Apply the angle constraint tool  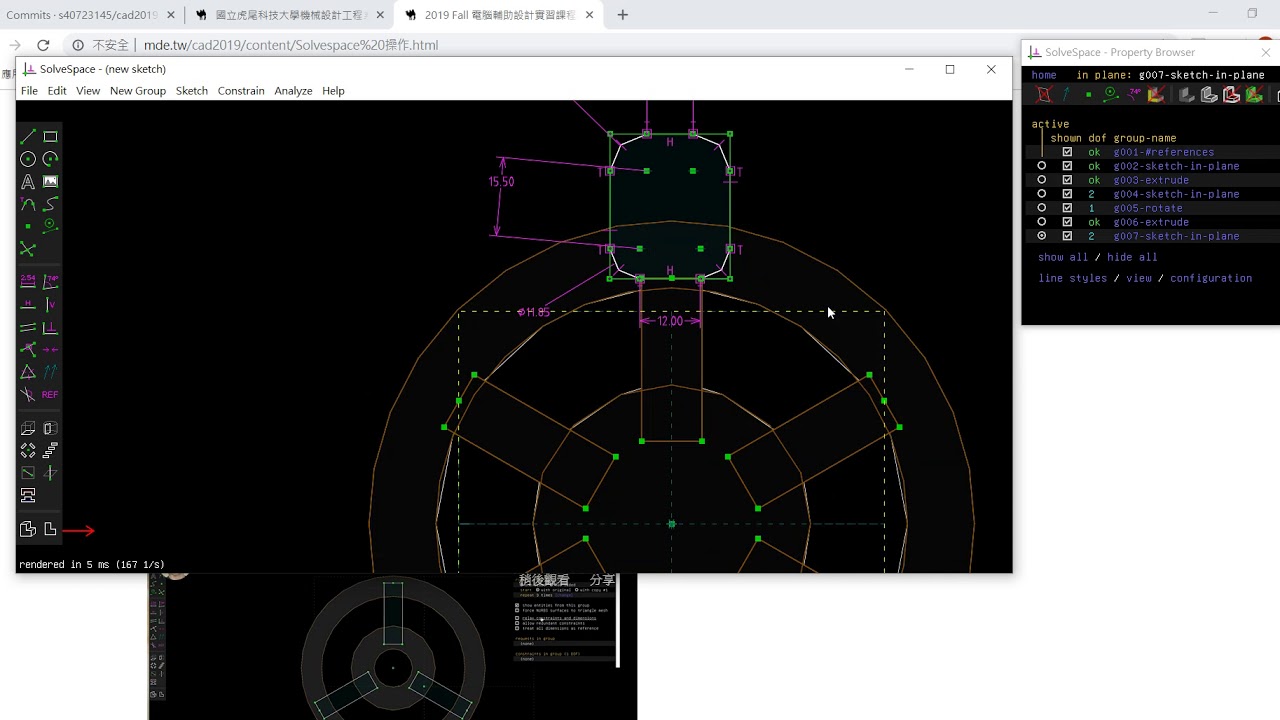pyautogui.click(x=50, y=282)
